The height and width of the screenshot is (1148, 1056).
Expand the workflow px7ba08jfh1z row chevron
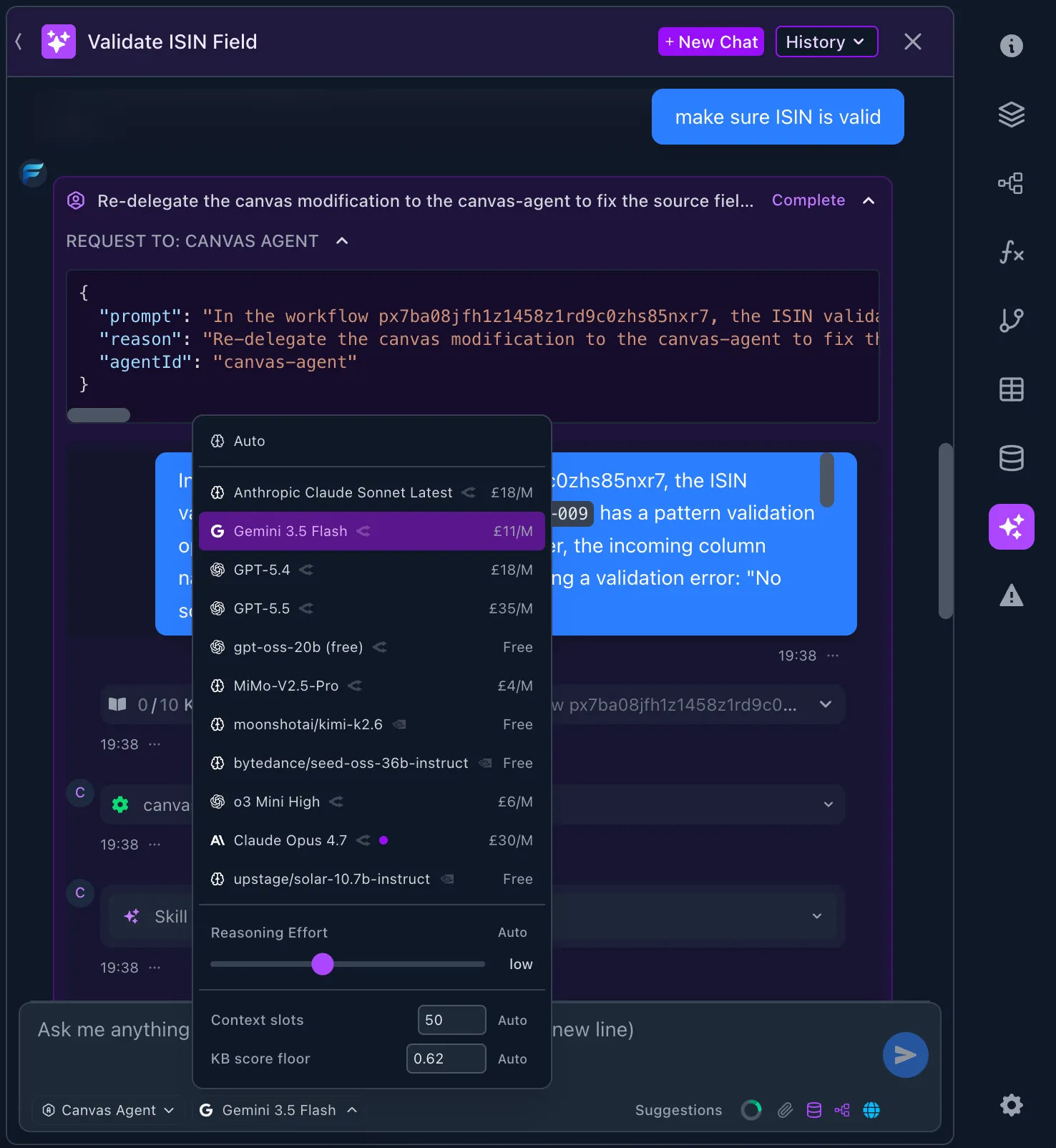click(826, 704)
